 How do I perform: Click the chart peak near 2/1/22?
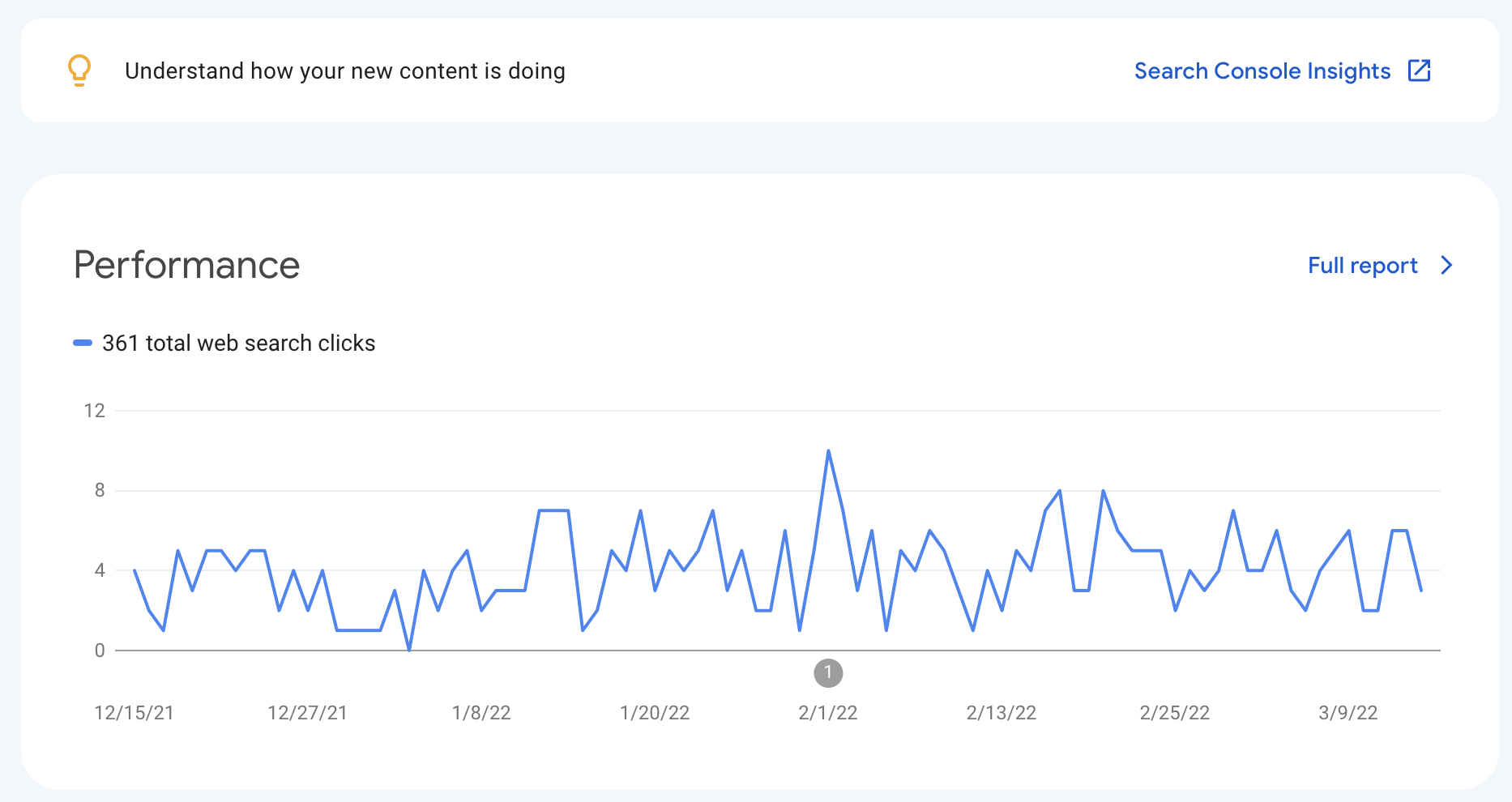[x=828, y=451]
